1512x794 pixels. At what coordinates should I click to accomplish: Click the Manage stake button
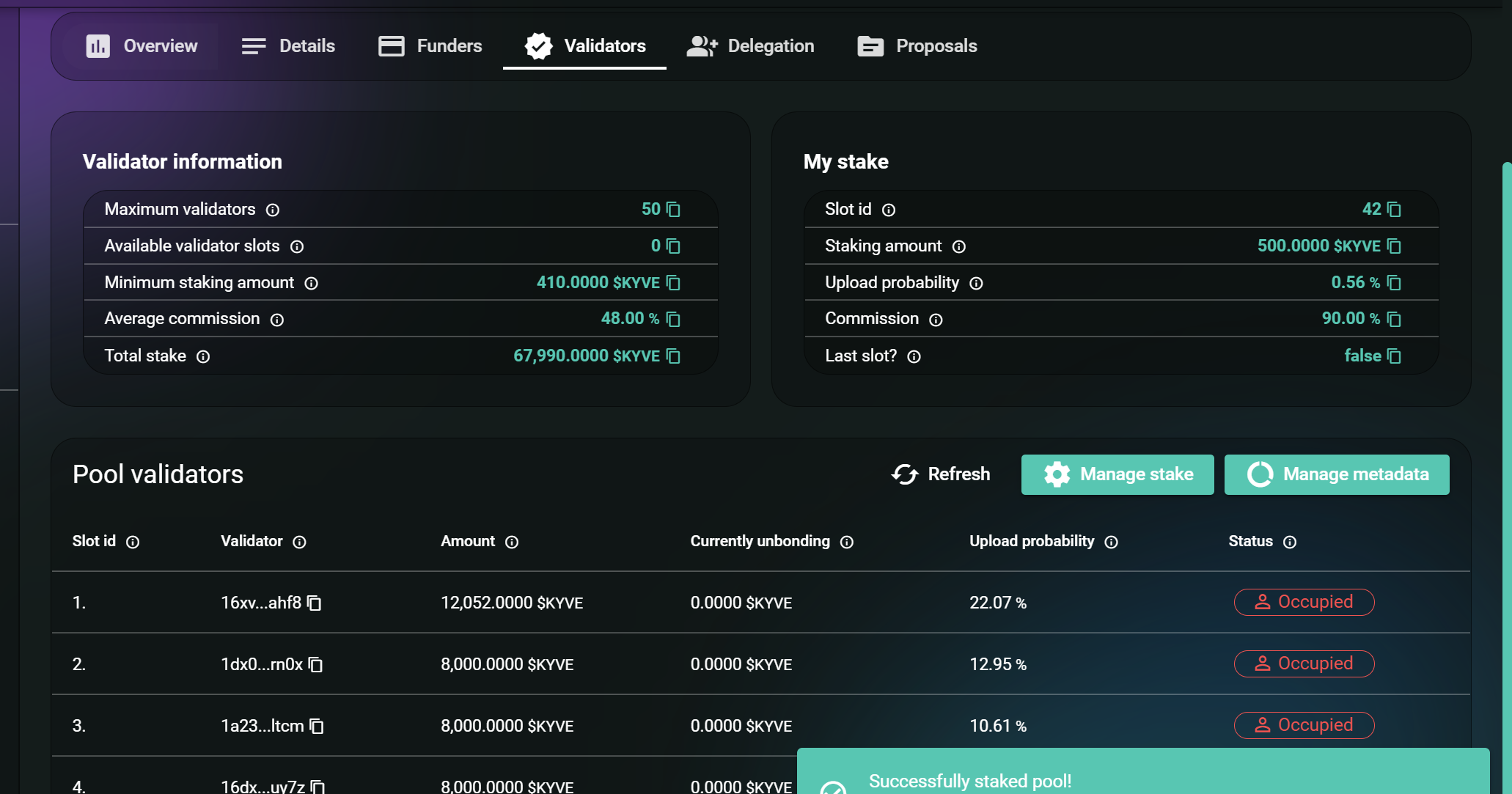pyautogui.click(x=1117, y=474)
